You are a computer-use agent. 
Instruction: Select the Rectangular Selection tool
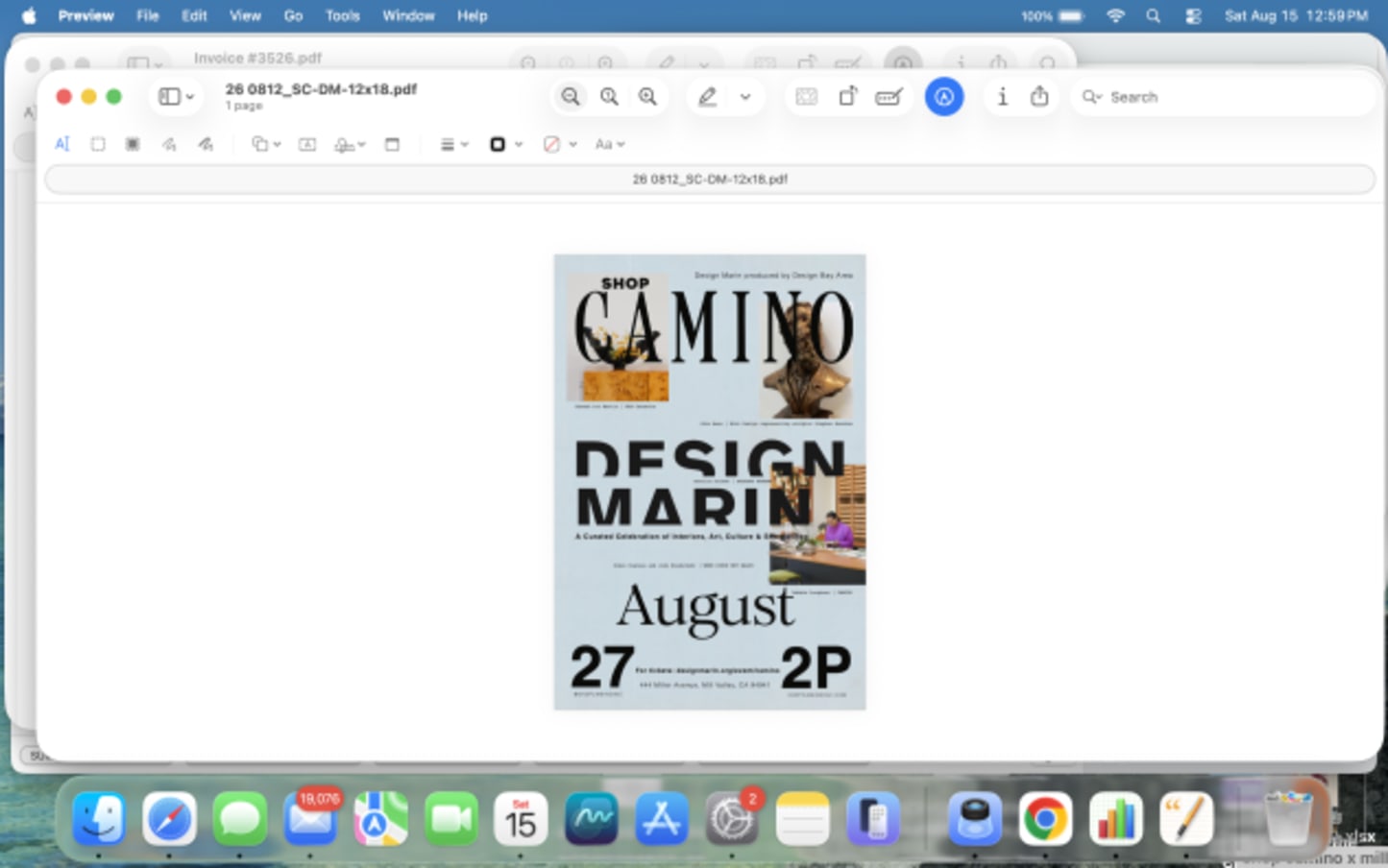(x=98, y=144)
